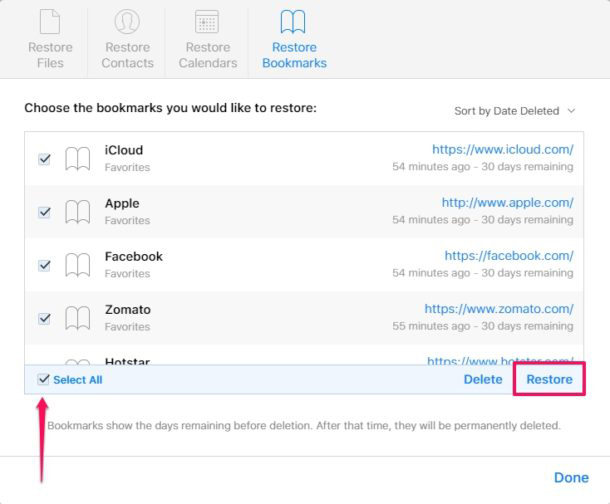Click the bookmark icon beside Zomato
This screenshot has height=504, width=610.
(77, 318)
